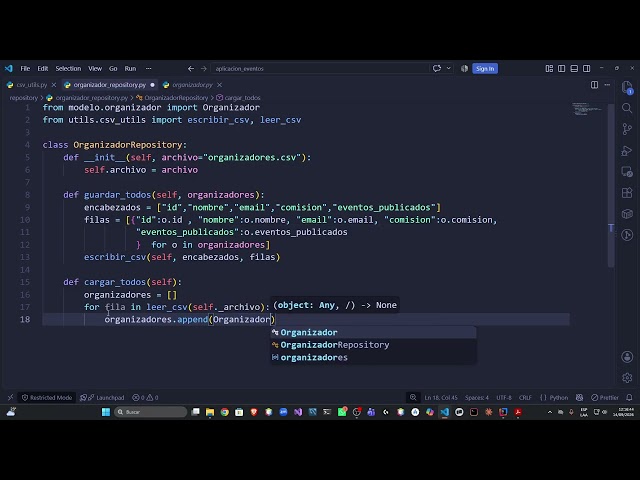Click Restricted Mode in status bar
The width and height of the screenshot is (640, 480).
click(47, 398)
